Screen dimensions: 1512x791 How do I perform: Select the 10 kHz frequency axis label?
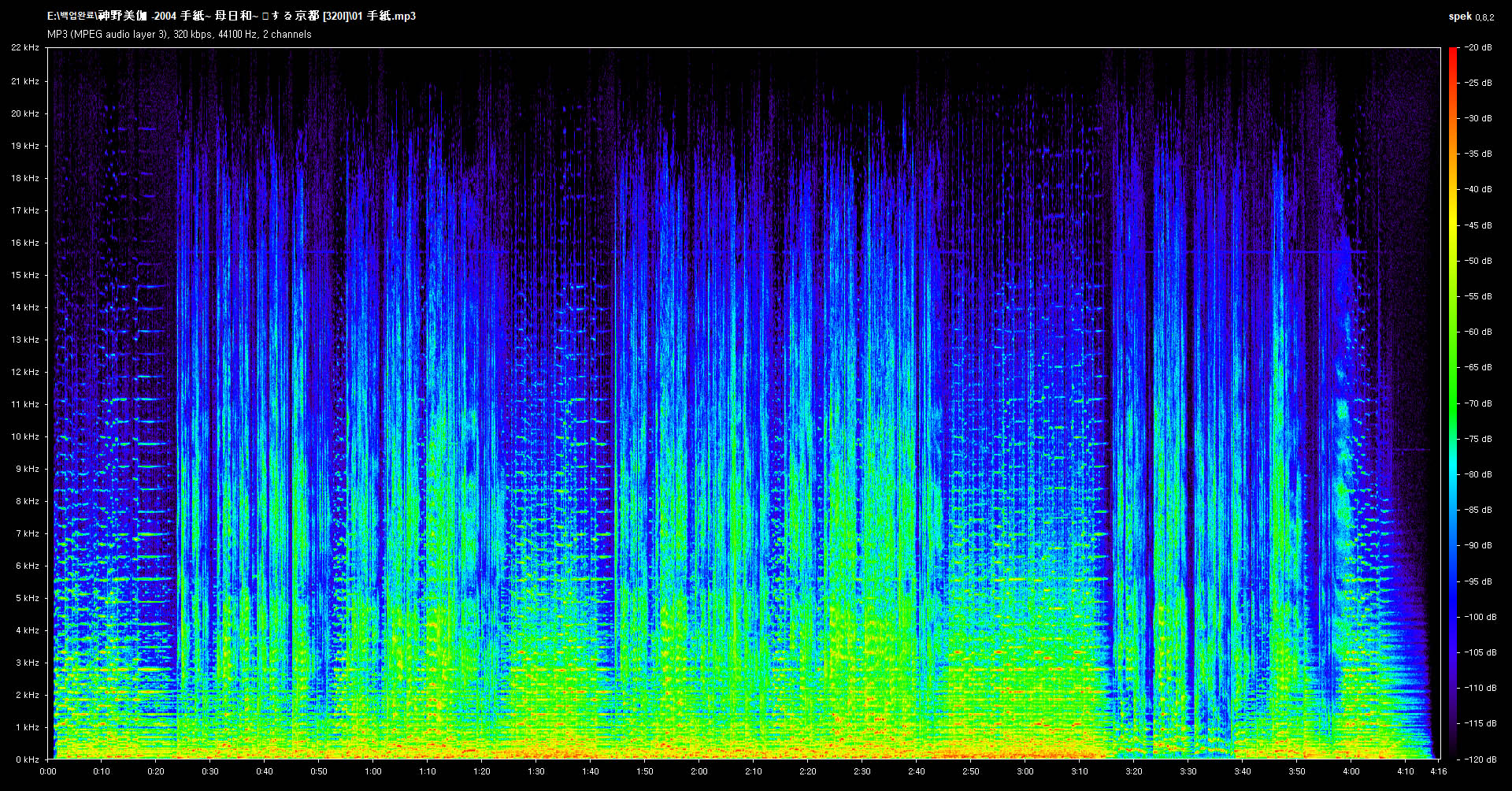(25, 436)
